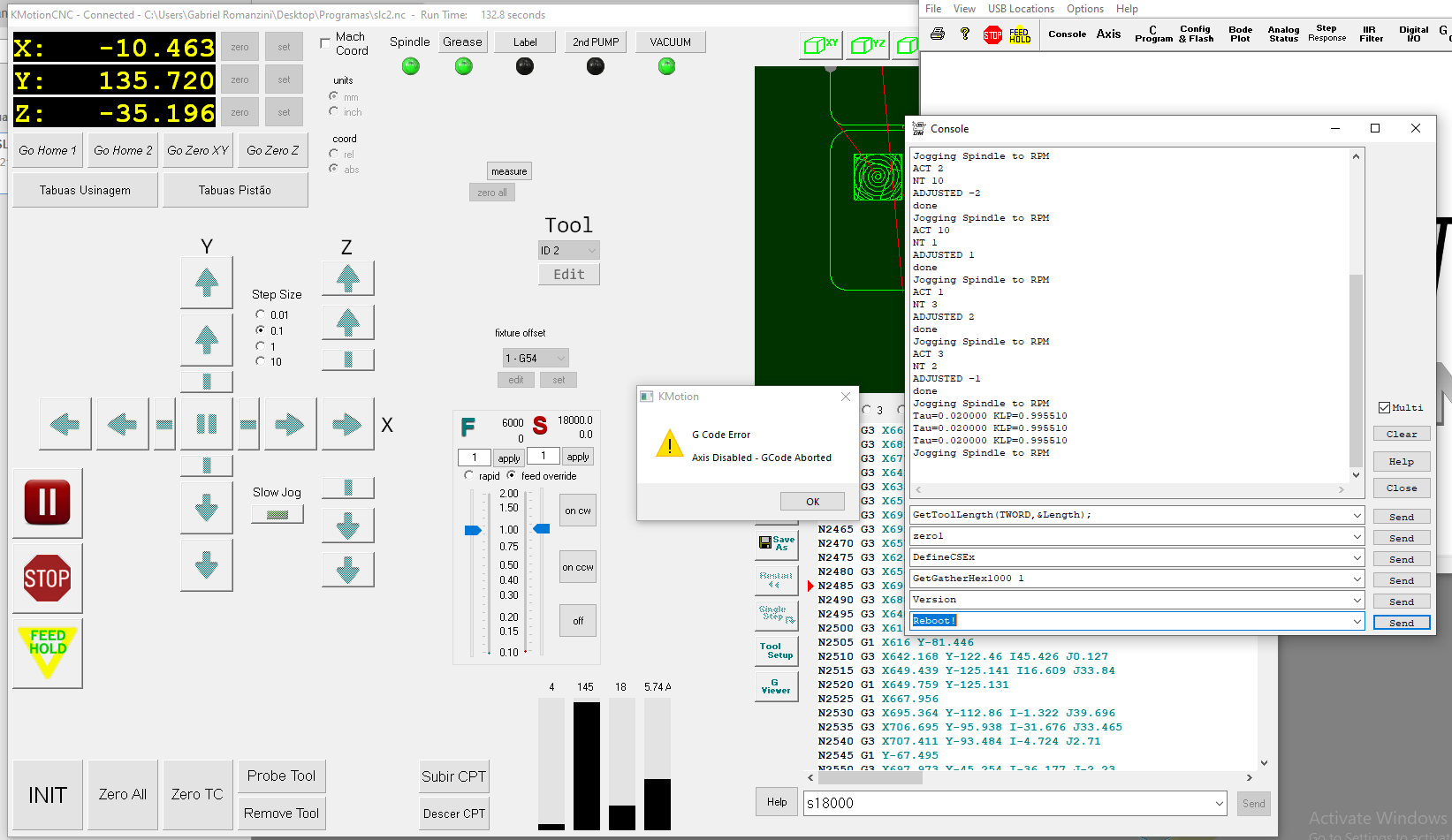Expand the Reboot! command dropdown
Image resolution: width=1452 pixels, height=840 pixels.
pyautogui.click(x=1357, y=621)
